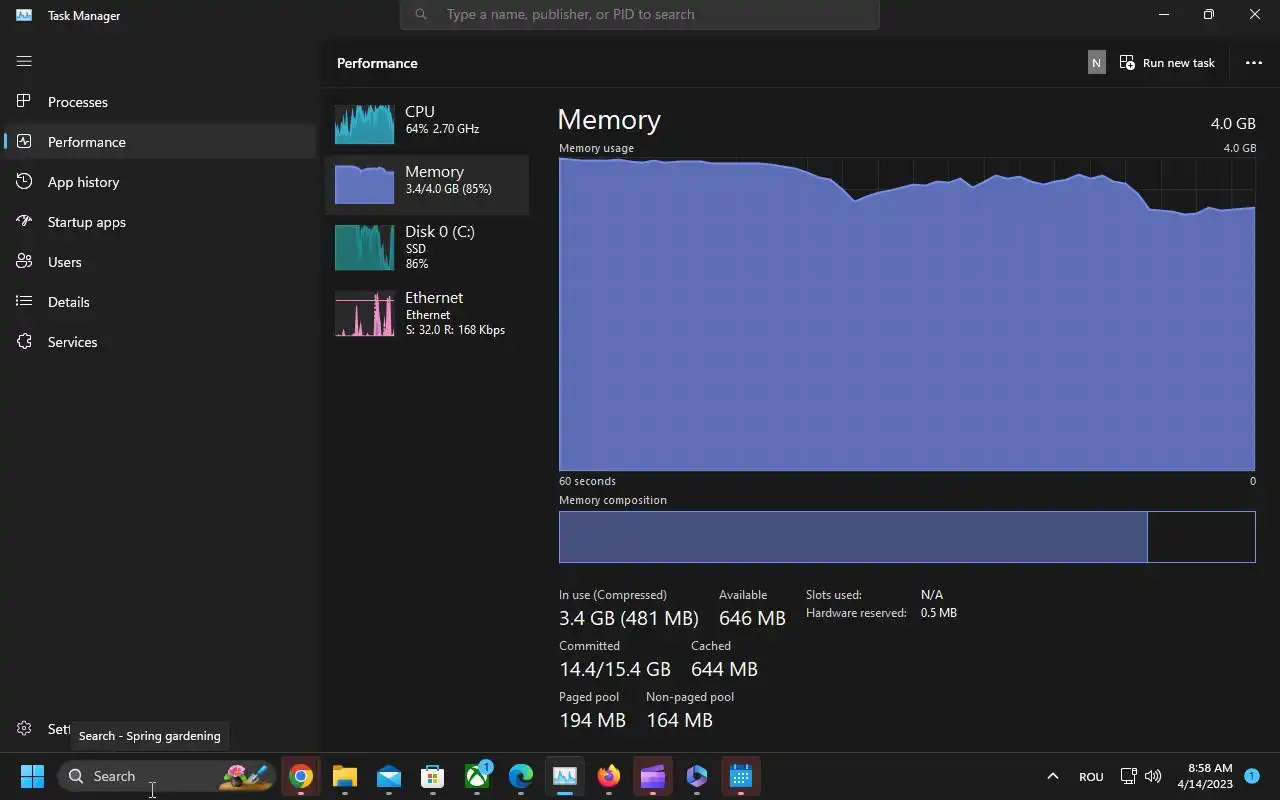Click the search magnifier icon in title bar

(421, 14)
